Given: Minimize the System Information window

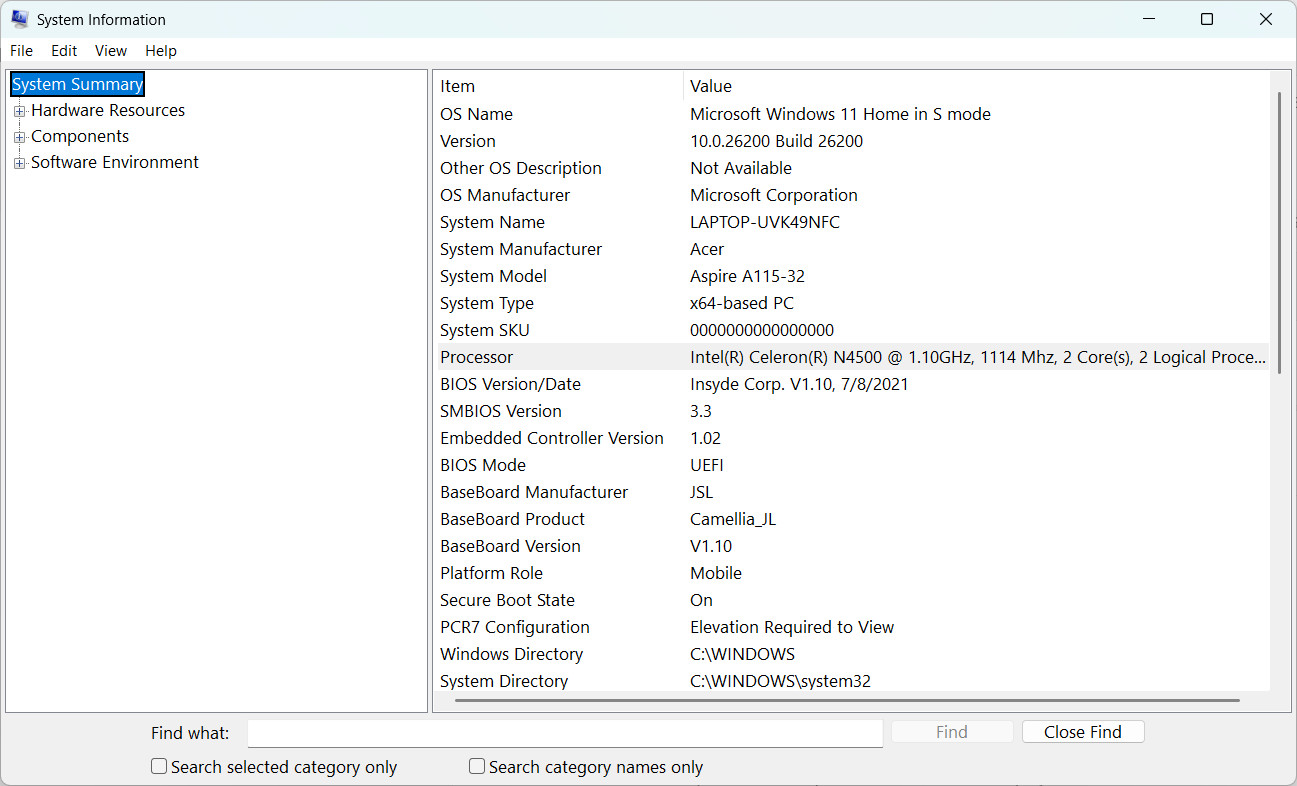Looking at the screenshot, I should 1149,19.
